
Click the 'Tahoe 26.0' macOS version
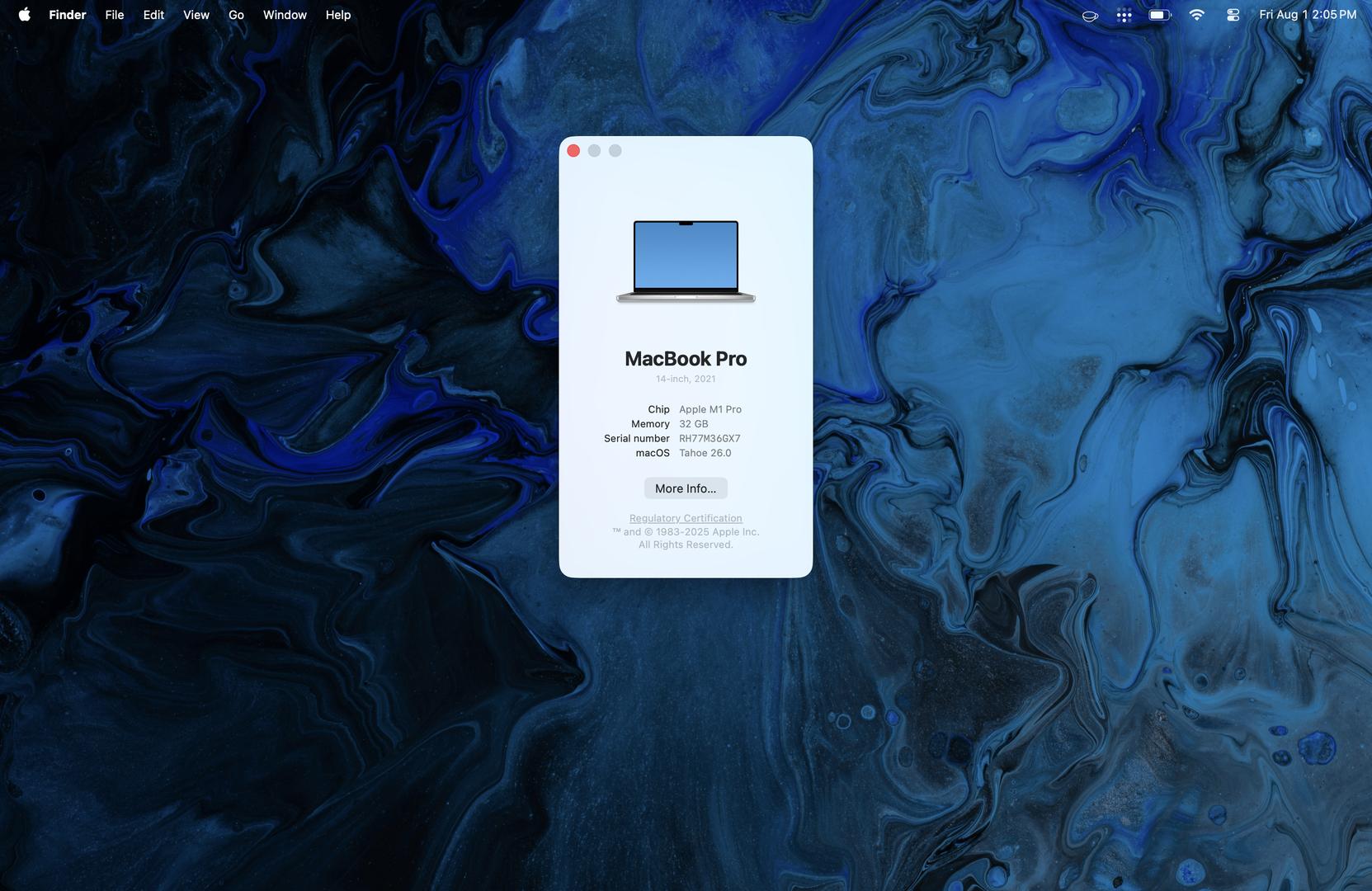pos(705,453)
